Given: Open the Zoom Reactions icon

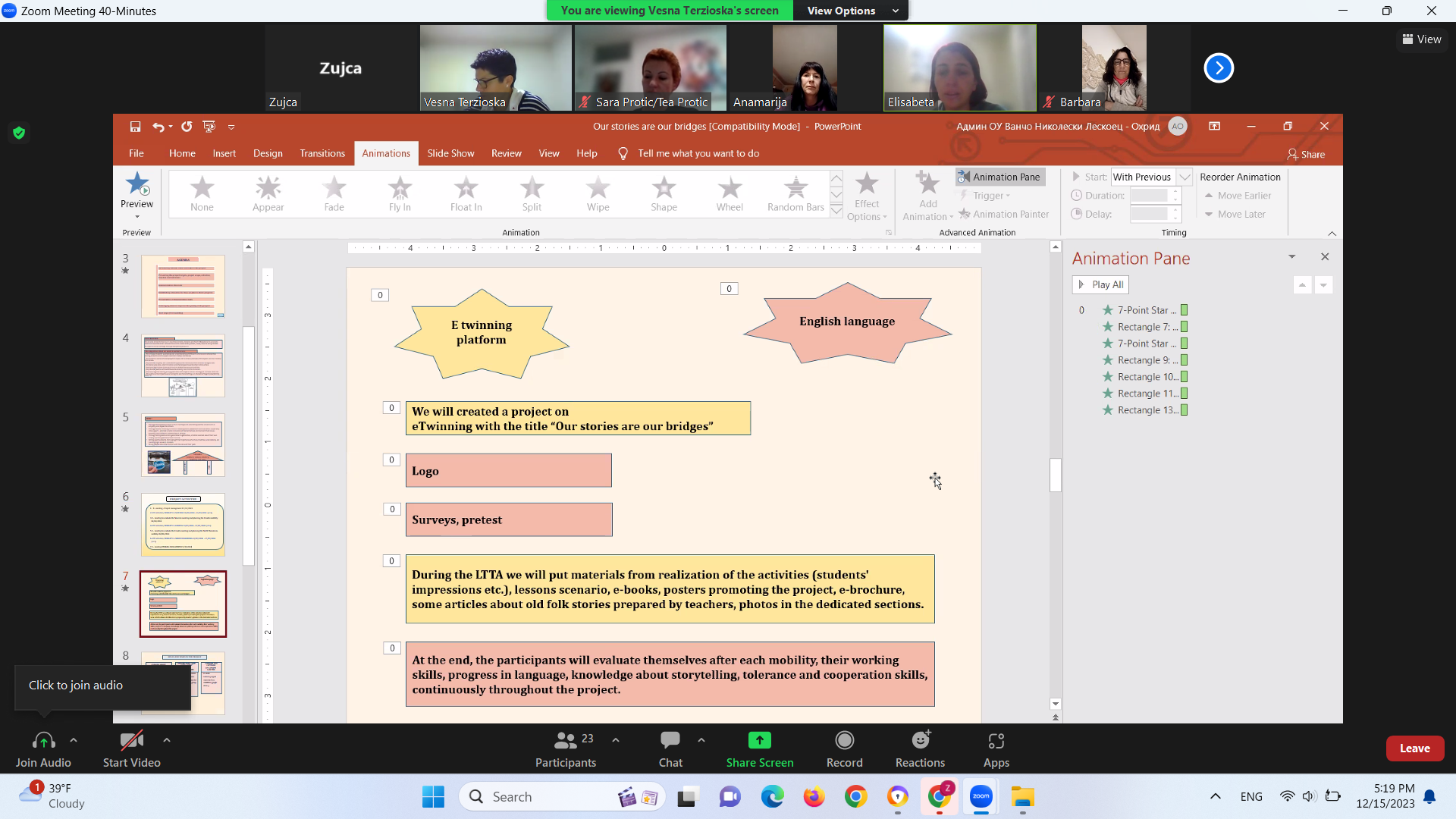Looking at the screenshot, I should [920, 740].
